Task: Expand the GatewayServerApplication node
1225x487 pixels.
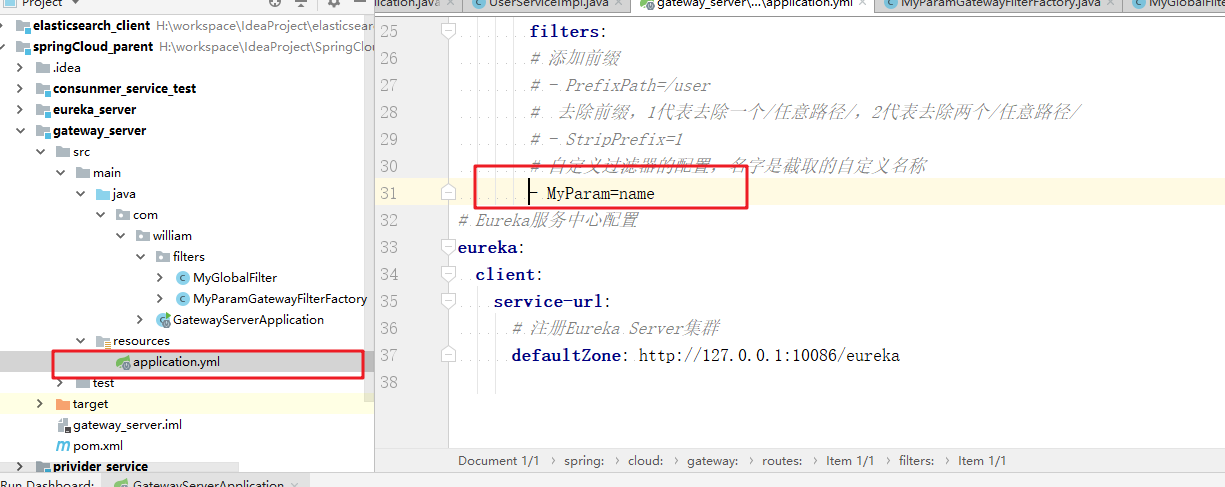Action: pos(140,320)
